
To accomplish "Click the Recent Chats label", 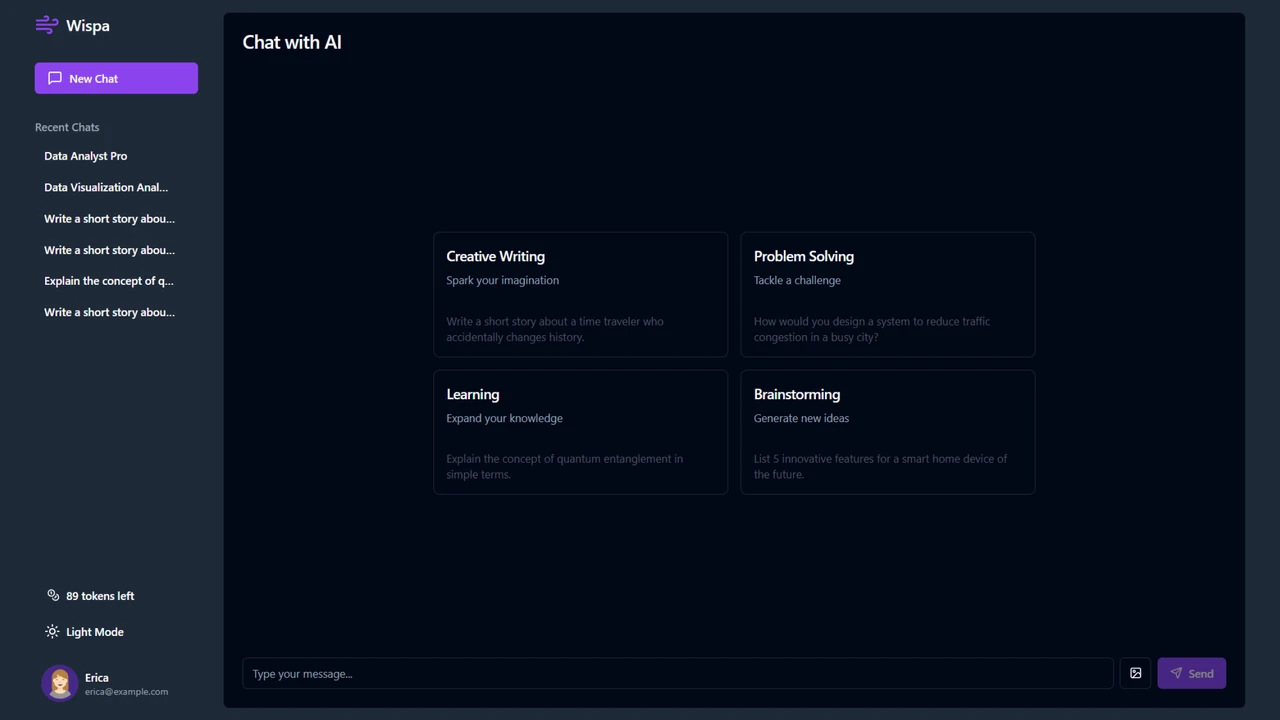I will (67, 127).
